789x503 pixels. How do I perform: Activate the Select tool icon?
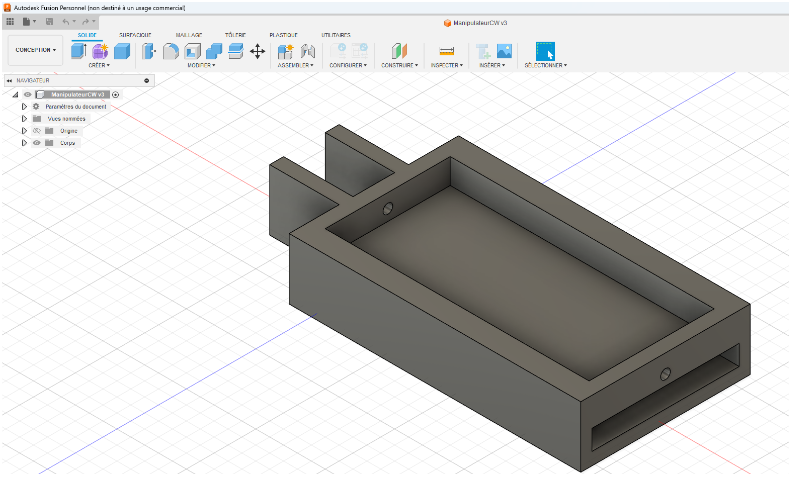[x=545, y=51]
